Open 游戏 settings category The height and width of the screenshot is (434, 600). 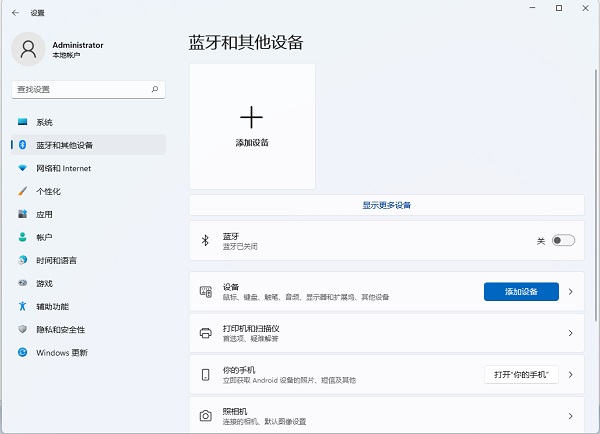click(88, 283)
